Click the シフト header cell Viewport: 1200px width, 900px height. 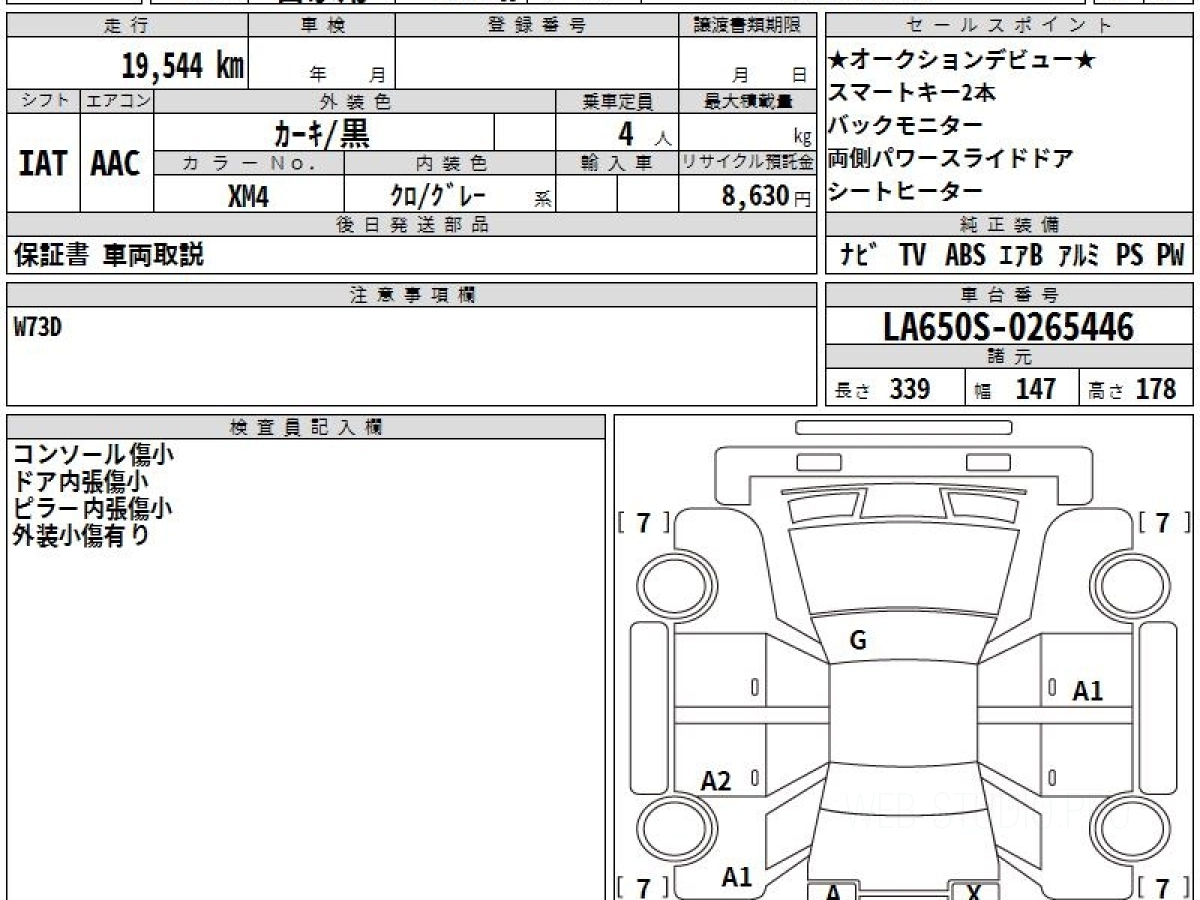pyautogui.click(x=44, y=101)
